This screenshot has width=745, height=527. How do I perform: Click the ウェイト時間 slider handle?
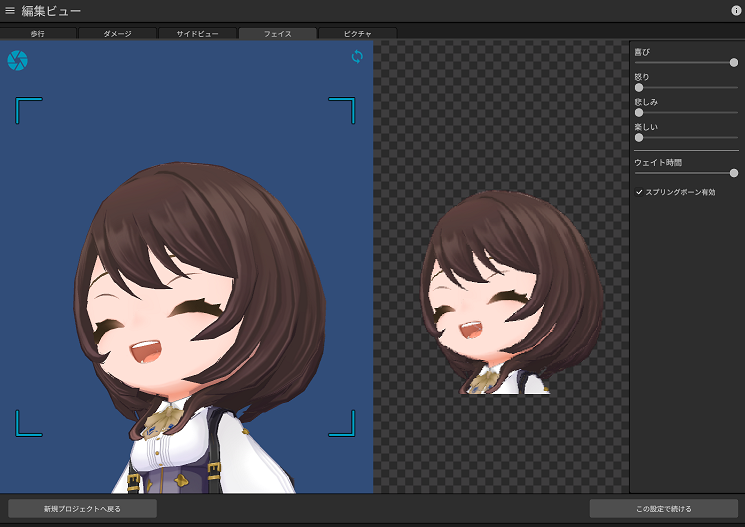pos(734,173)
